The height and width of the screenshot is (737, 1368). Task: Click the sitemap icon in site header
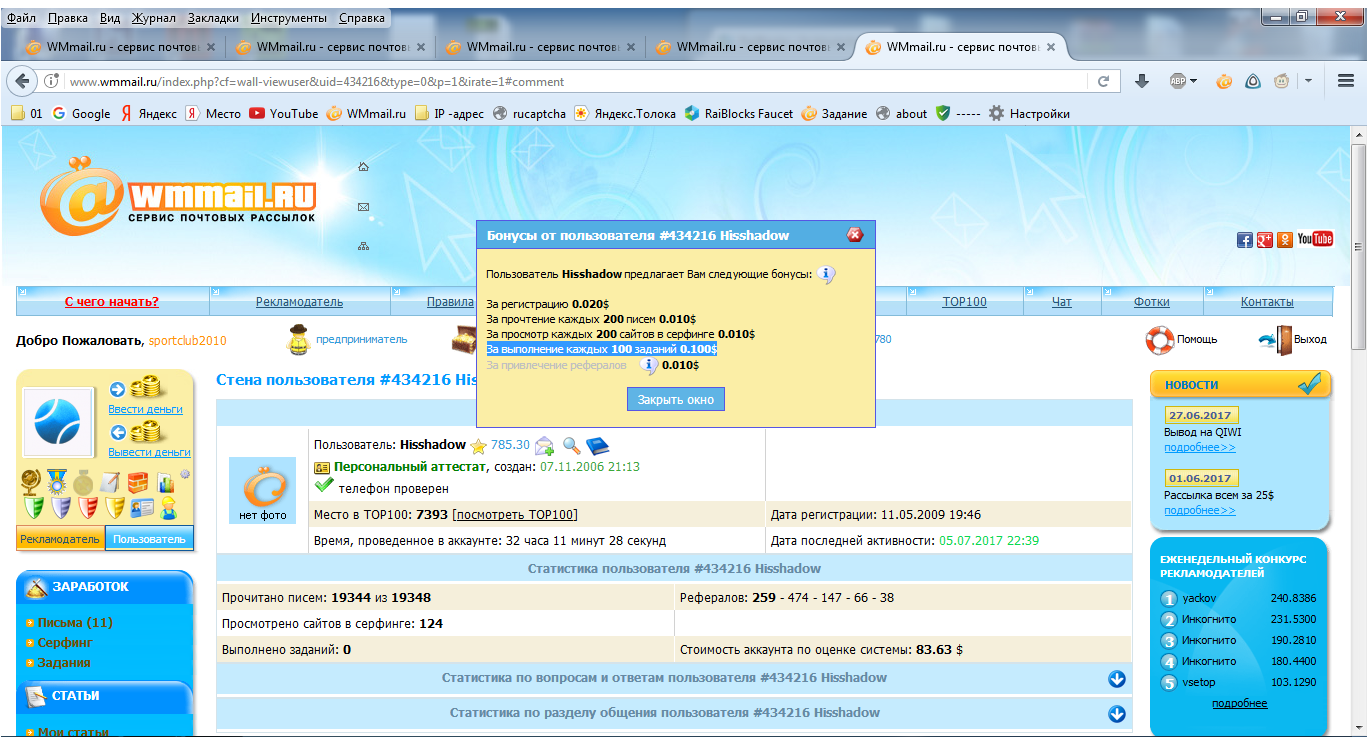pos(363,246)
